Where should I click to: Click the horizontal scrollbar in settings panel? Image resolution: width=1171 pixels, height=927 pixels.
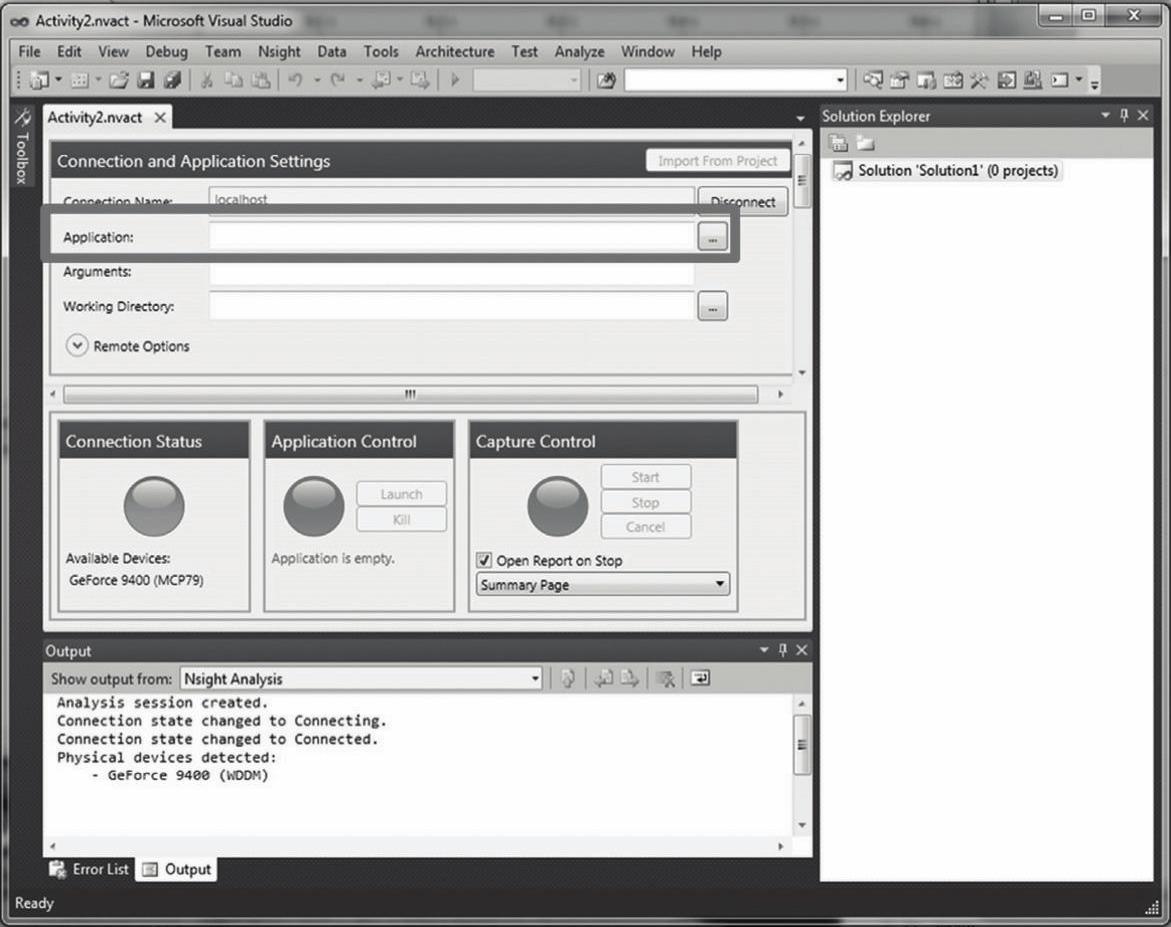click(x=410, y=395)
